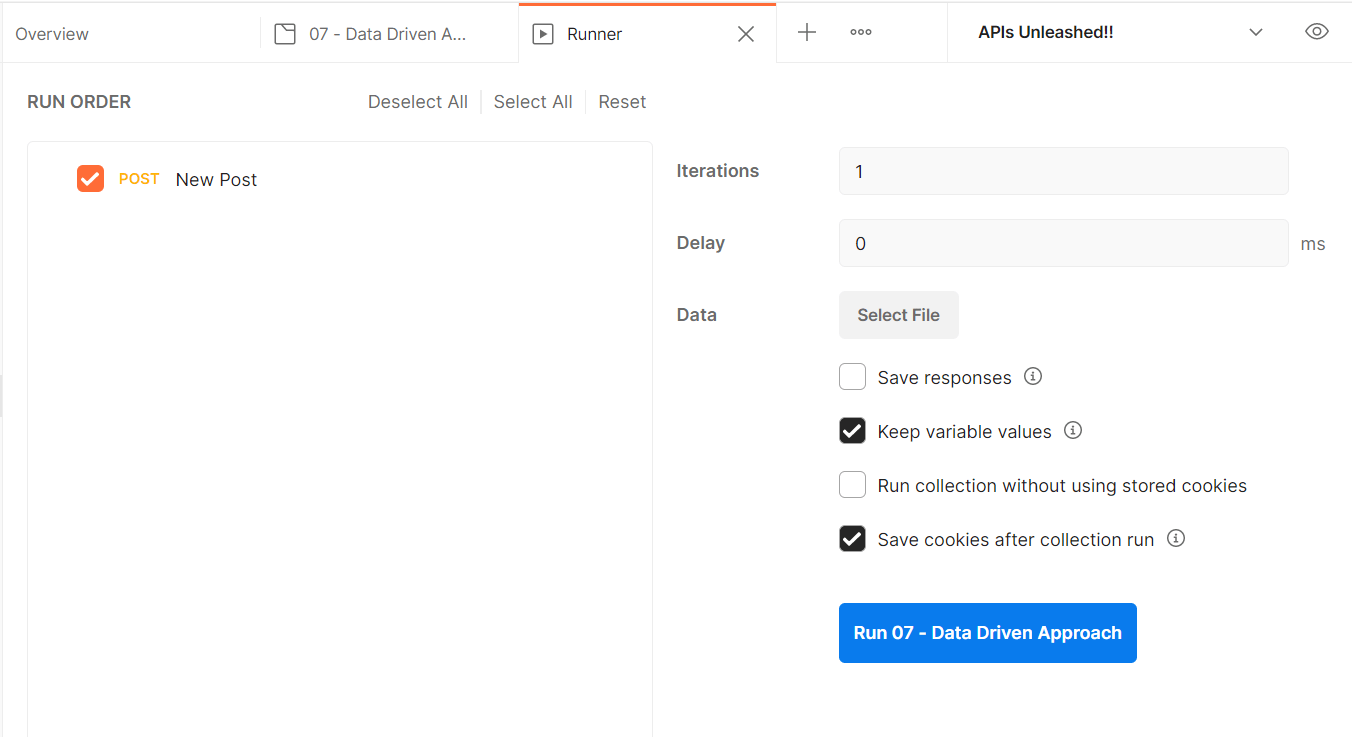Click the Runner play icon in tab
This screenshot has height=737, width=1352.
(x=543, y=34)
